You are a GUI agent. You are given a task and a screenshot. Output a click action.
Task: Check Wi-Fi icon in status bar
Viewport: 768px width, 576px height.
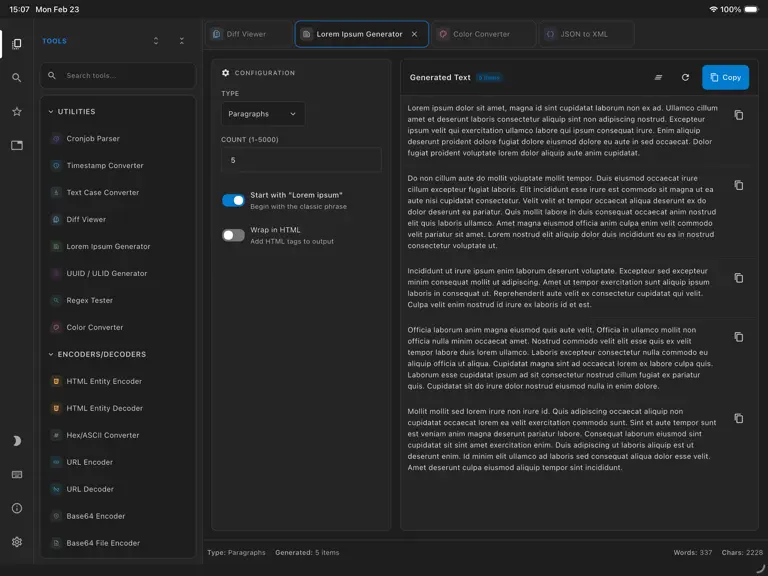coord(713,9)
